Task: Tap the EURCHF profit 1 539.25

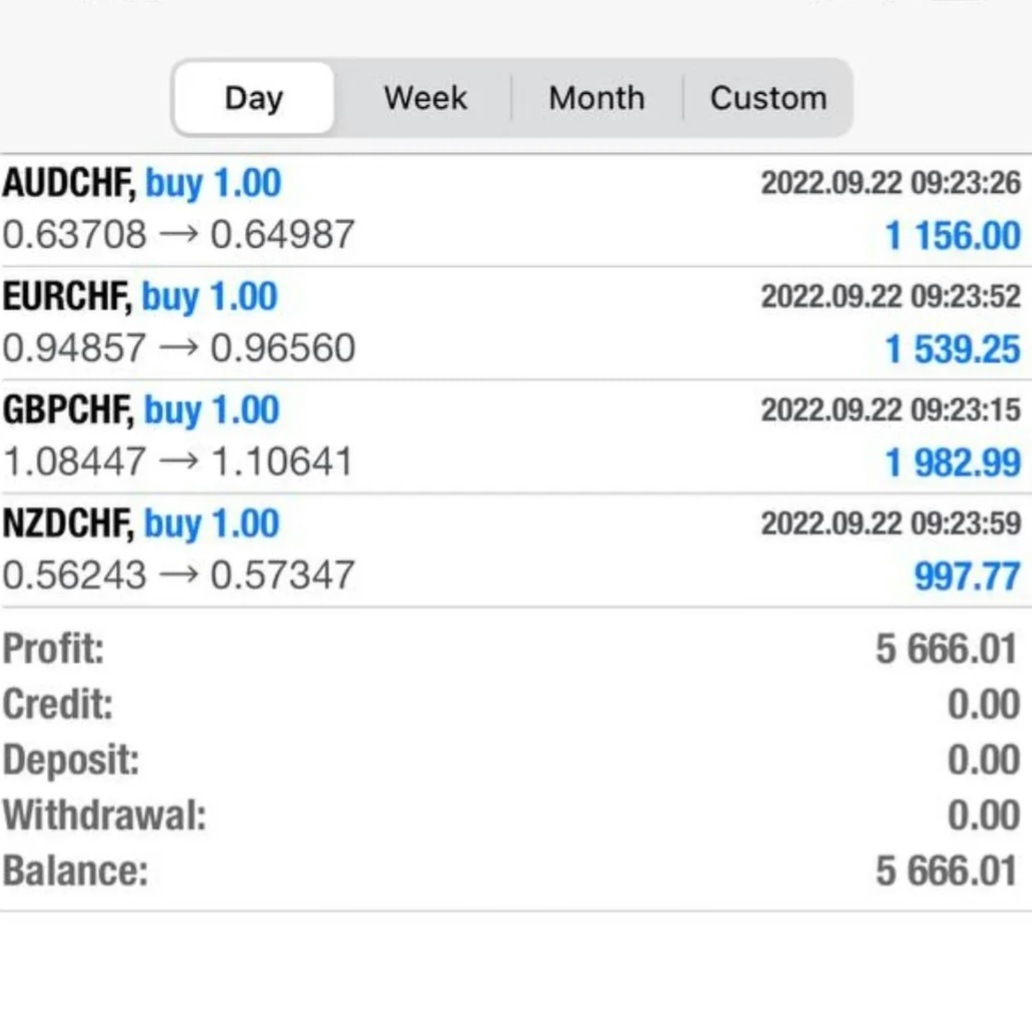Action: [952, 349]
